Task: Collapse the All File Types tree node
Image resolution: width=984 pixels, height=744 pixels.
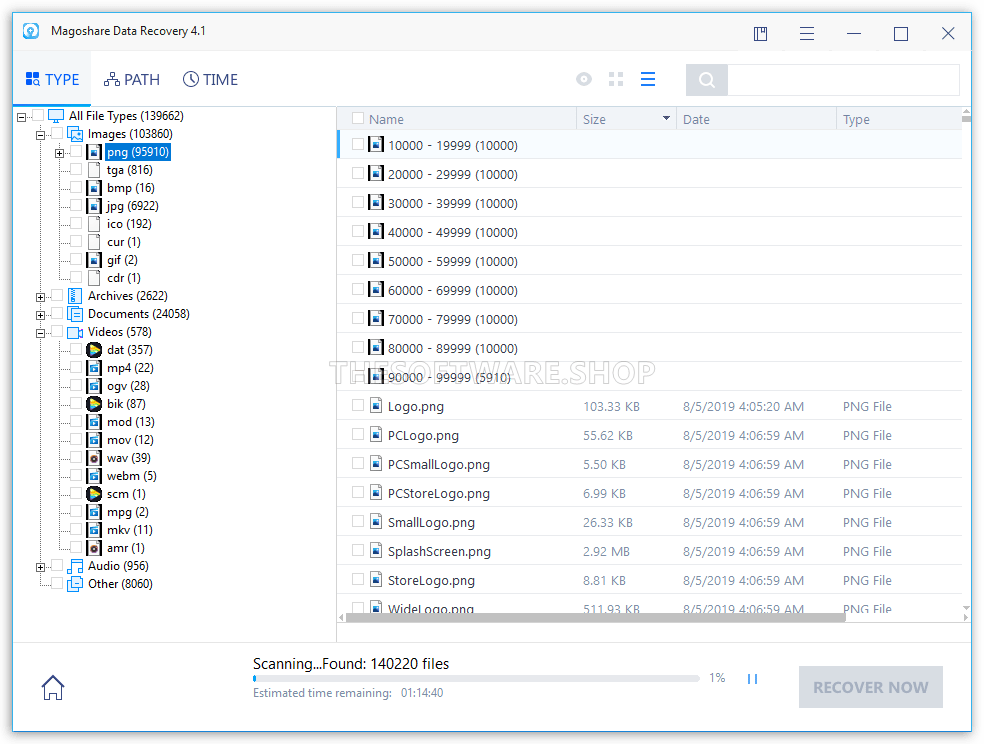Action: (x=22, y=117)
